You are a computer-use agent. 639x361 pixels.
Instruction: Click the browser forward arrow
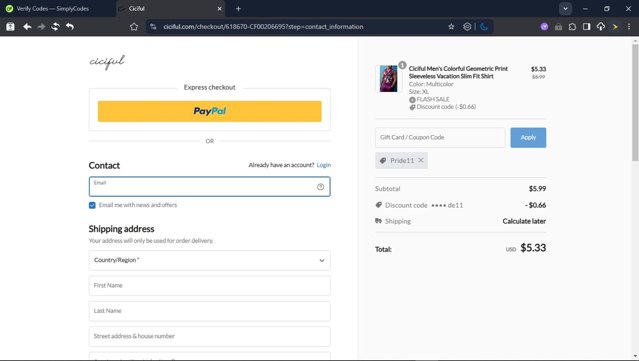click(41, 26)
